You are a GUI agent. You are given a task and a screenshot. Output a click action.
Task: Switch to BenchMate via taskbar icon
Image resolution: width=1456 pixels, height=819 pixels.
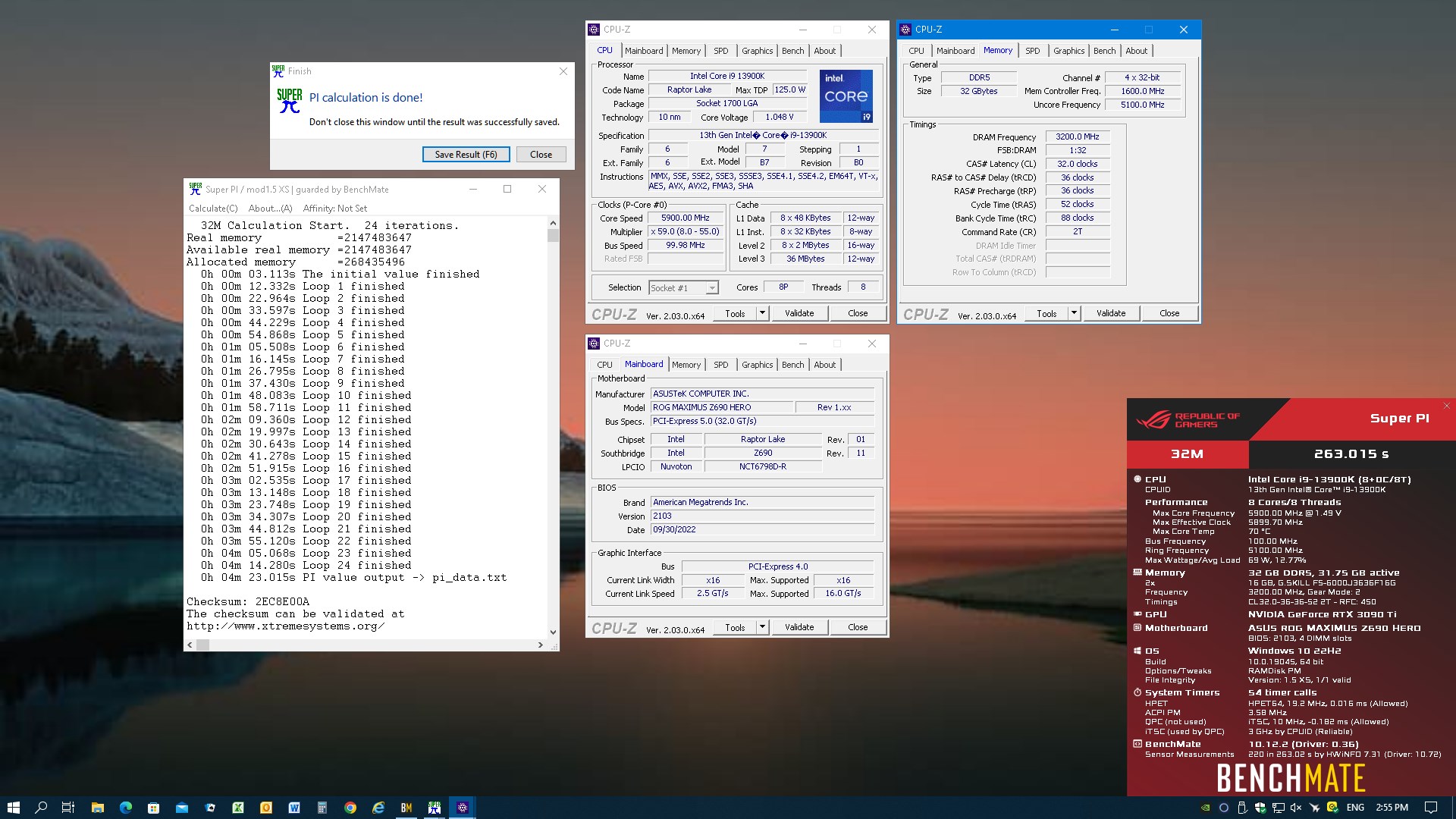coord(406,808)
